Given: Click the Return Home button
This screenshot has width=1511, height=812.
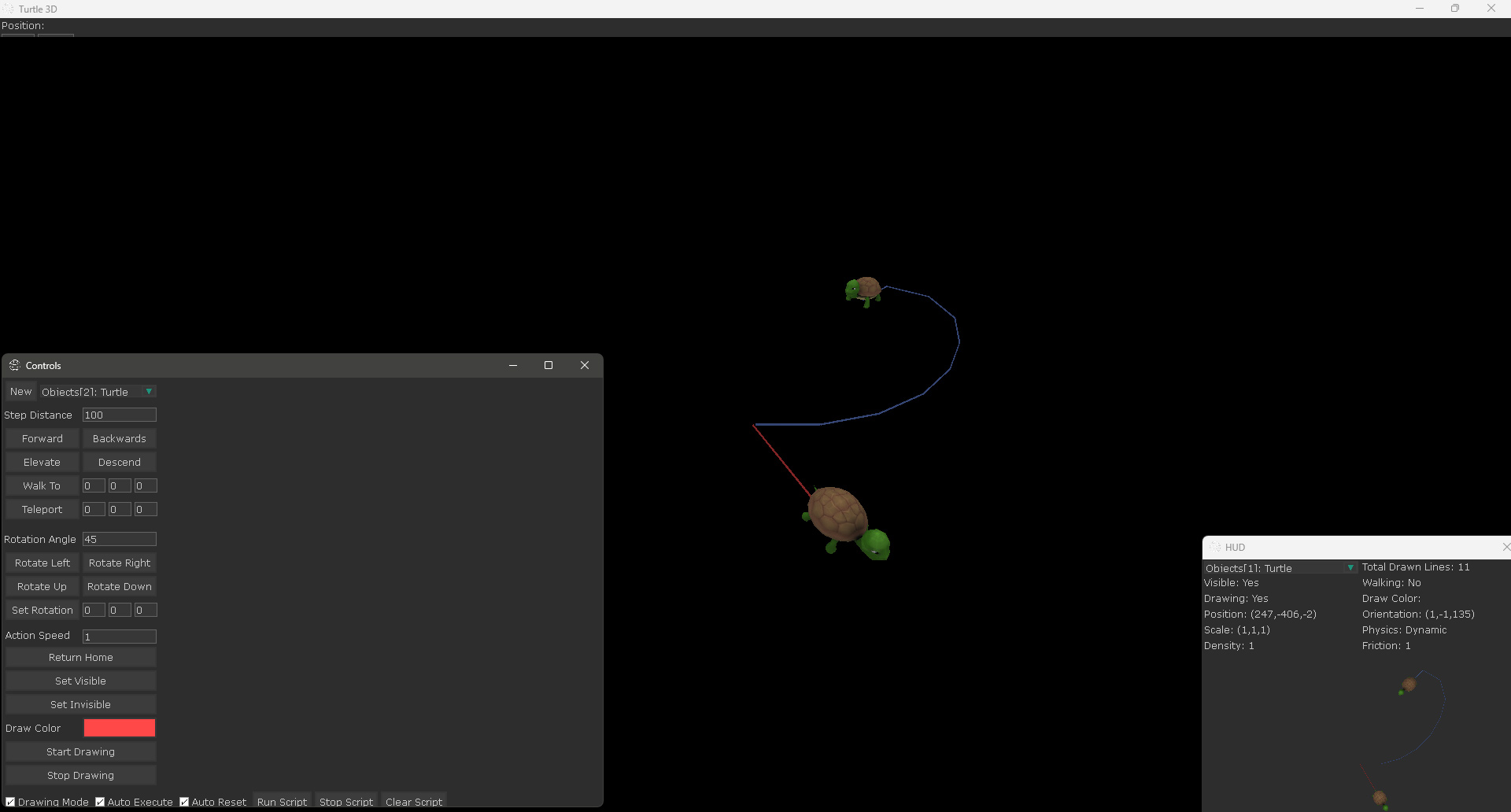Looking at the screenshot, I should 81,658.
